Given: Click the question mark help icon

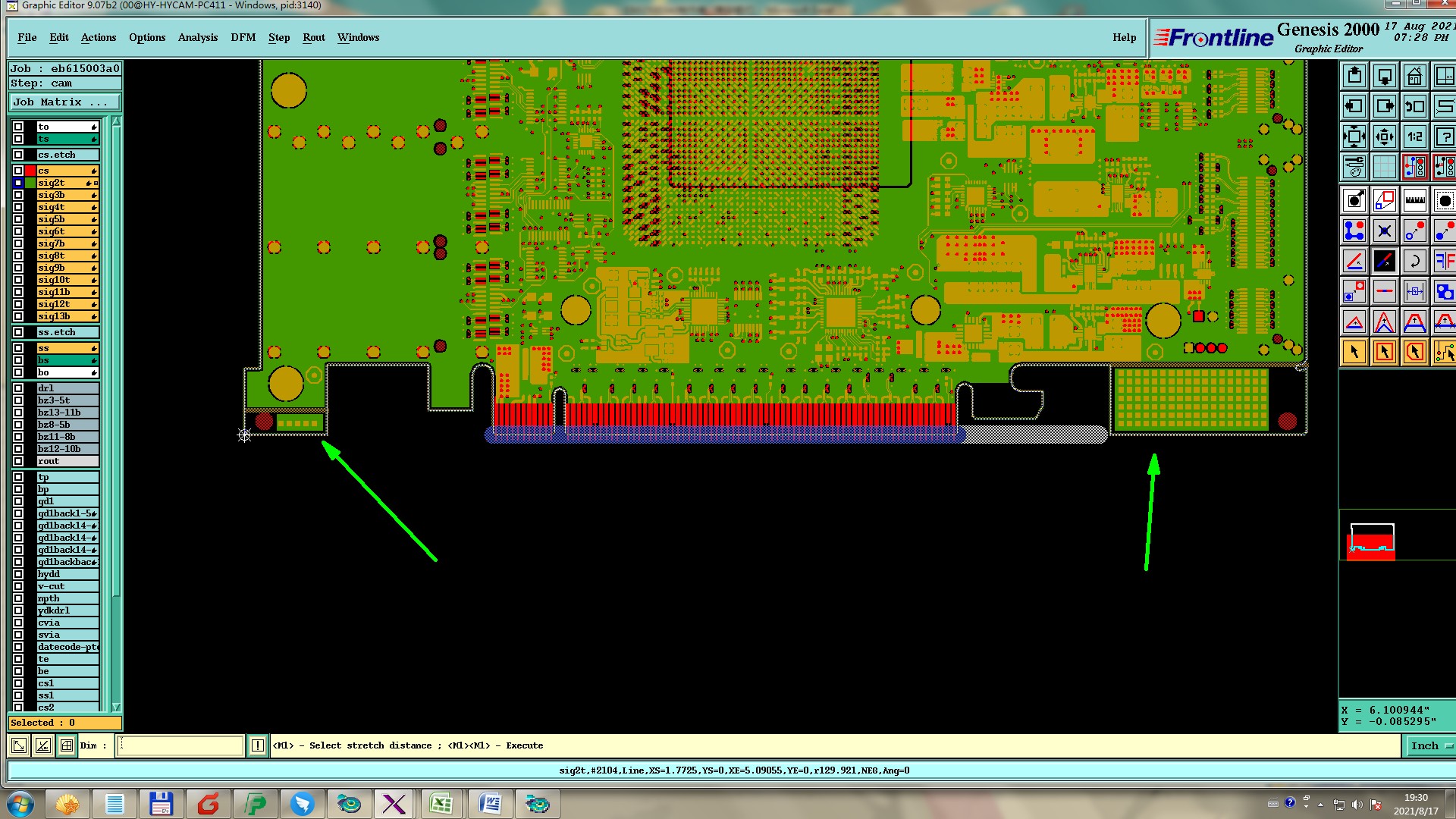Looking at the screenshot, I should click(x=1444, y=137).
